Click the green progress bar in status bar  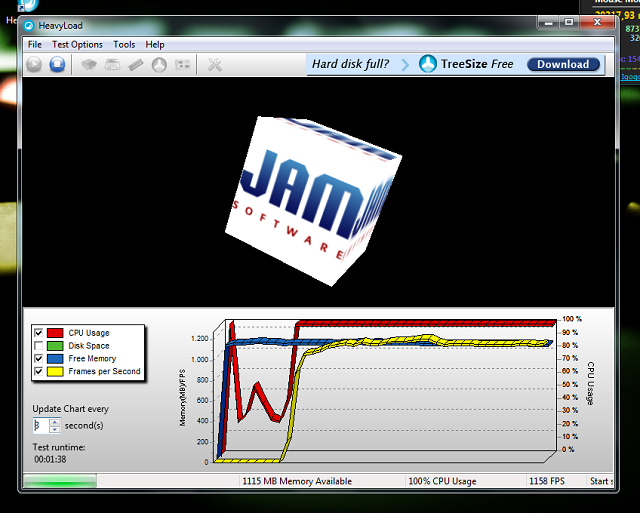(x=60, y=481)
